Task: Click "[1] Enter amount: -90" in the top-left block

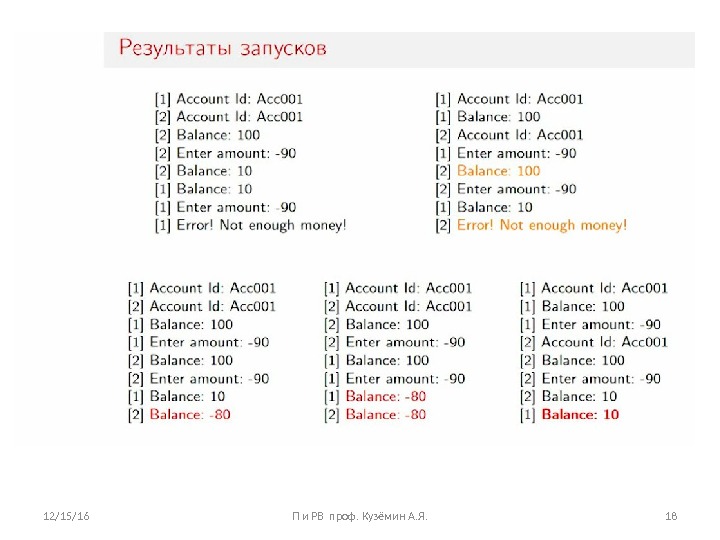Action: click(225, 207)
